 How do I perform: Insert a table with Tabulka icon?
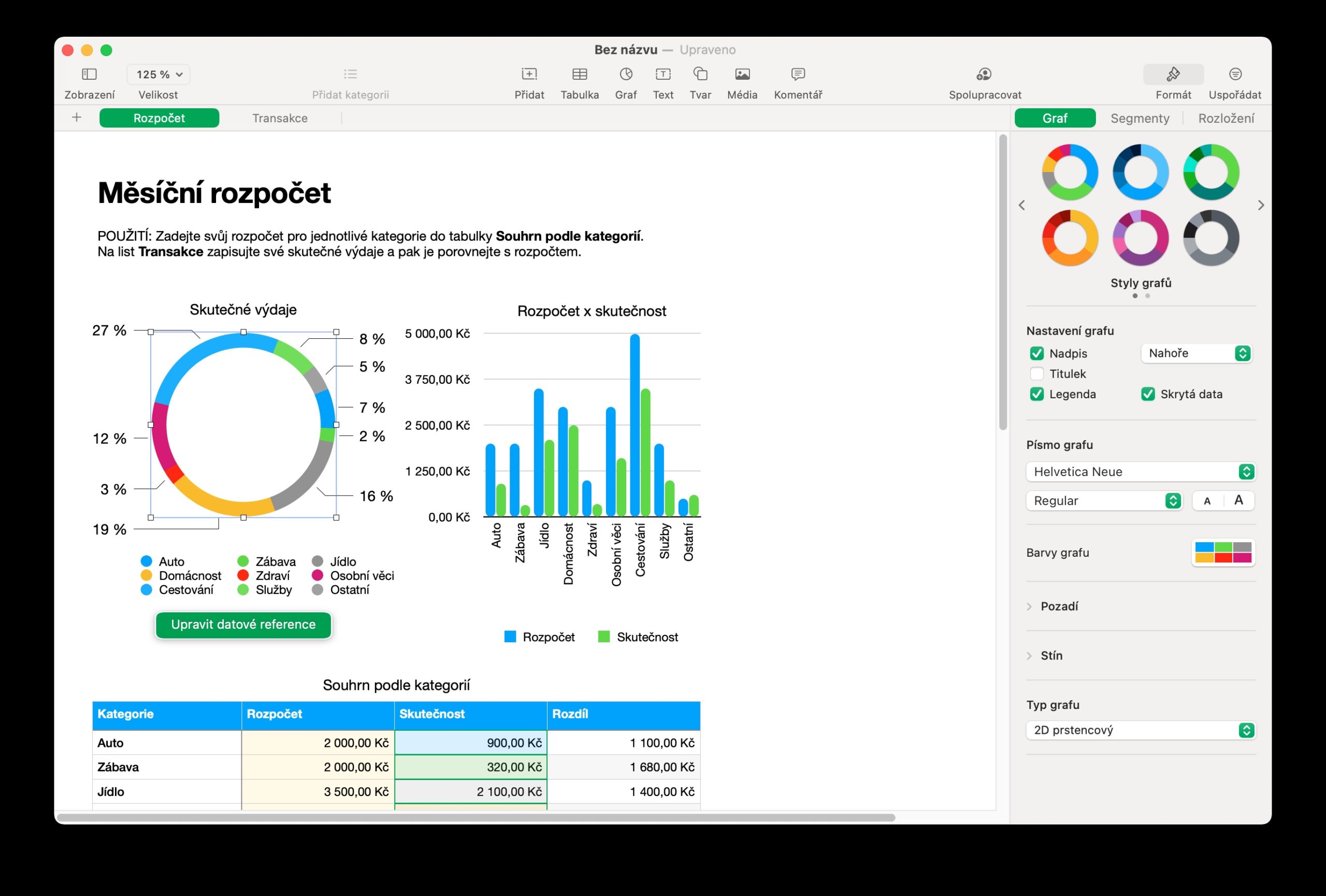tap(579, 74)
